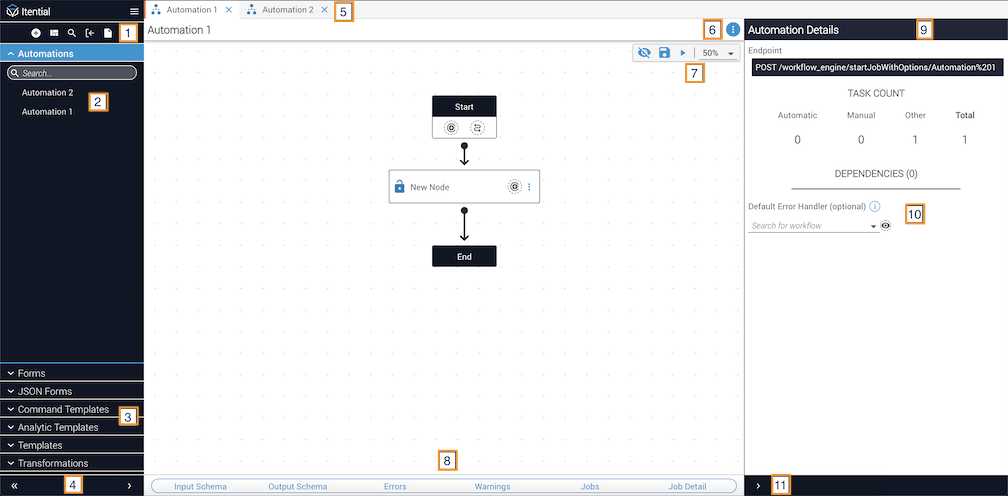Expand the Analytic Templates section
Screen dimensions: 1008x496
72,427
